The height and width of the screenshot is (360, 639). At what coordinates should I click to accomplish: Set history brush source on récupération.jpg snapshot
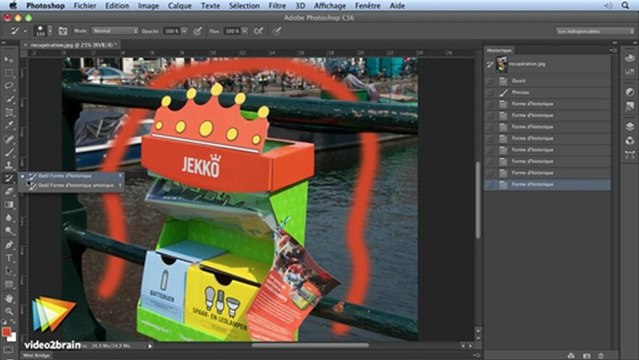click(x=490, y=64)
